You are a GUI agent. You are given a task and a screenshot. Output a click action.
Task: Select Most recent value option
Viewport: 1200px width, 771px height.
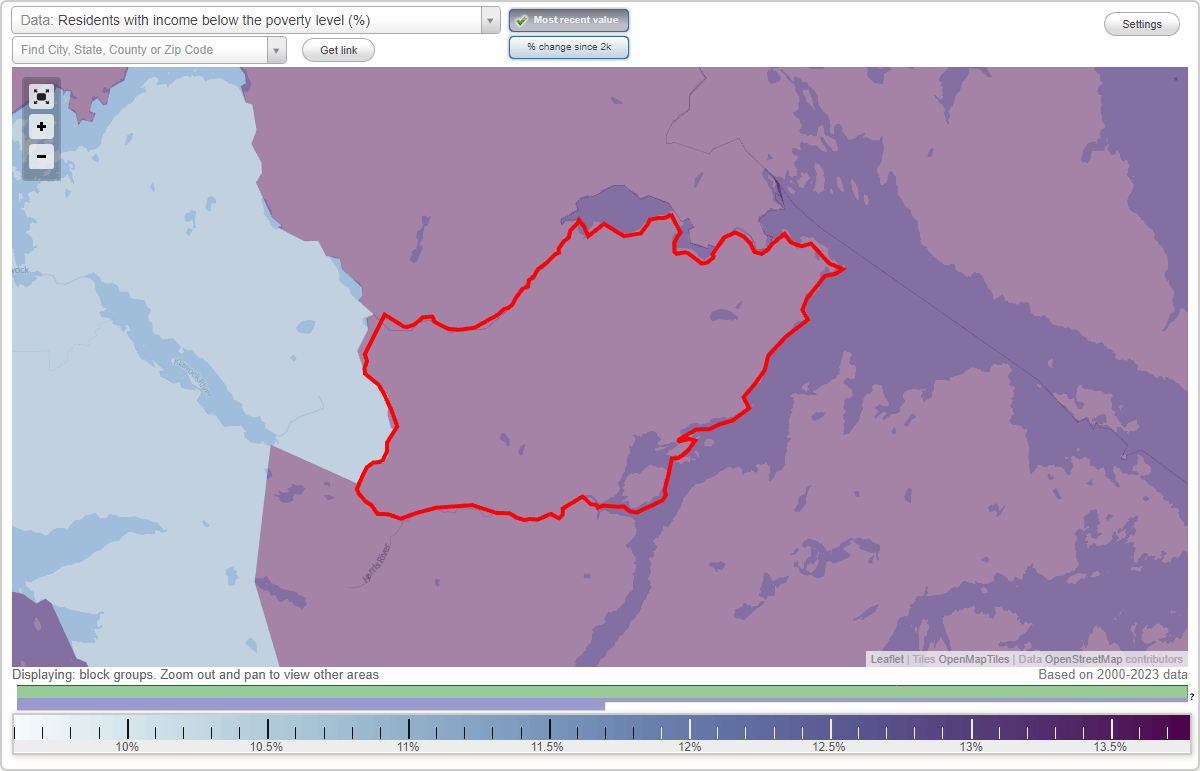click(x=569, y=20)
